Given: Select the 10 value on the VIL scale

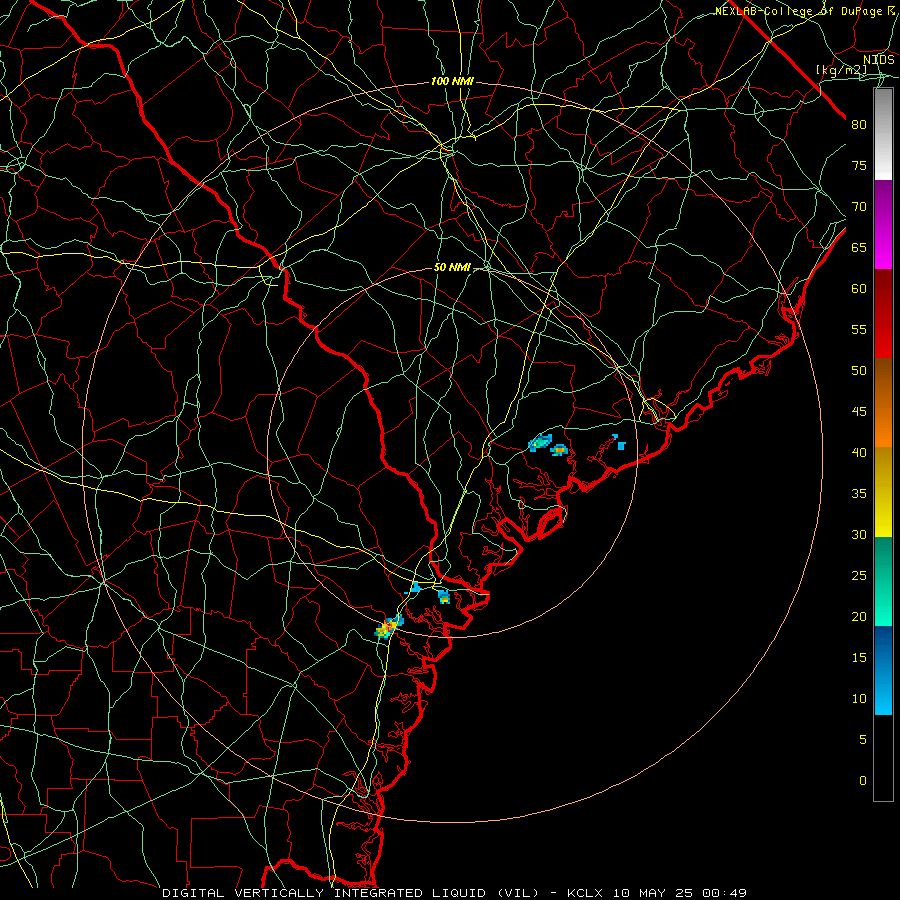Looking at the screenshot, I should click(859, 699).
